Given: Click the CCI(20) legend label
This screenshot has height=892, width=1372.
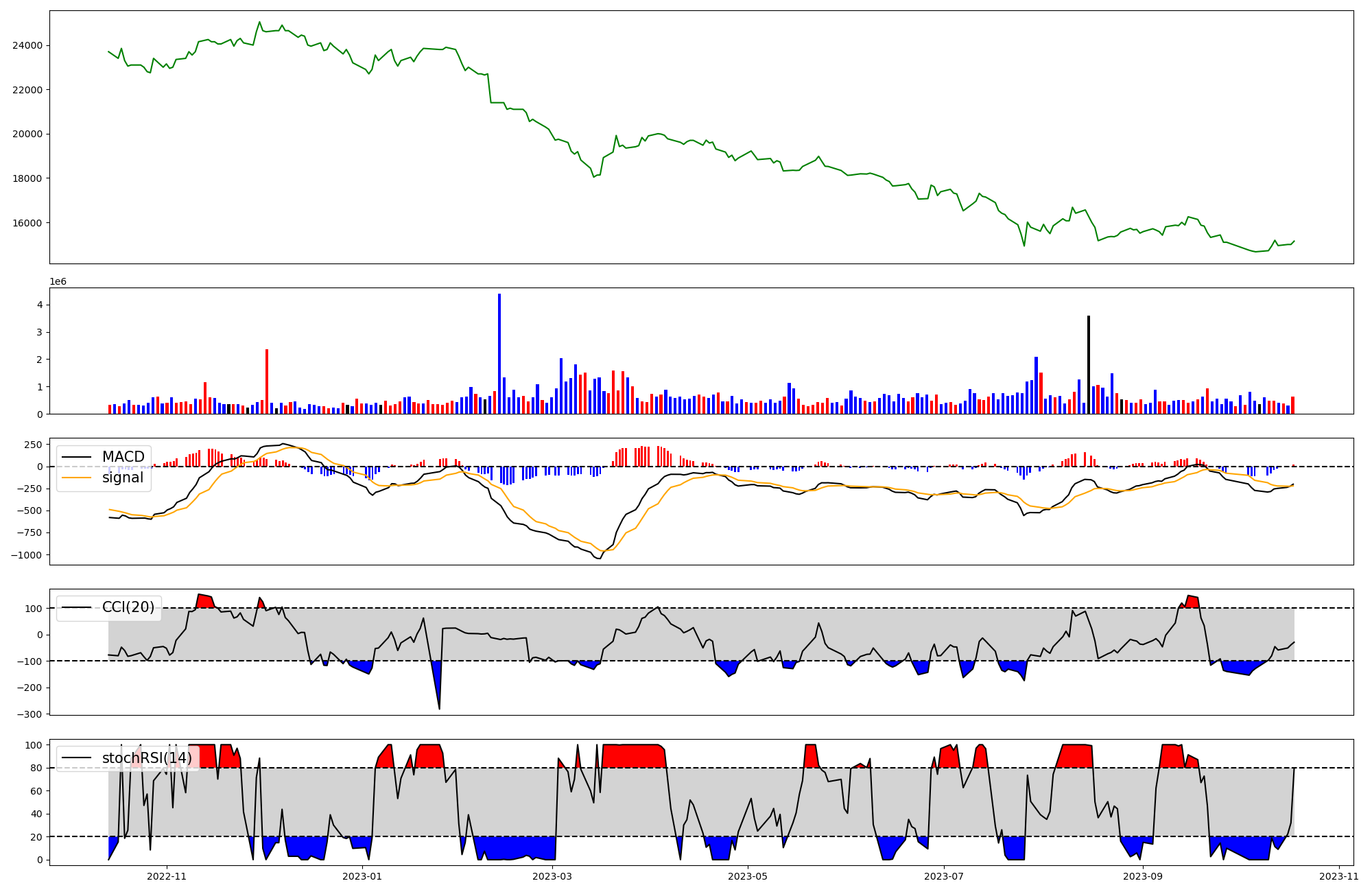Looking at the screenshot, I should pyautogui.click(x=128, y=607).
